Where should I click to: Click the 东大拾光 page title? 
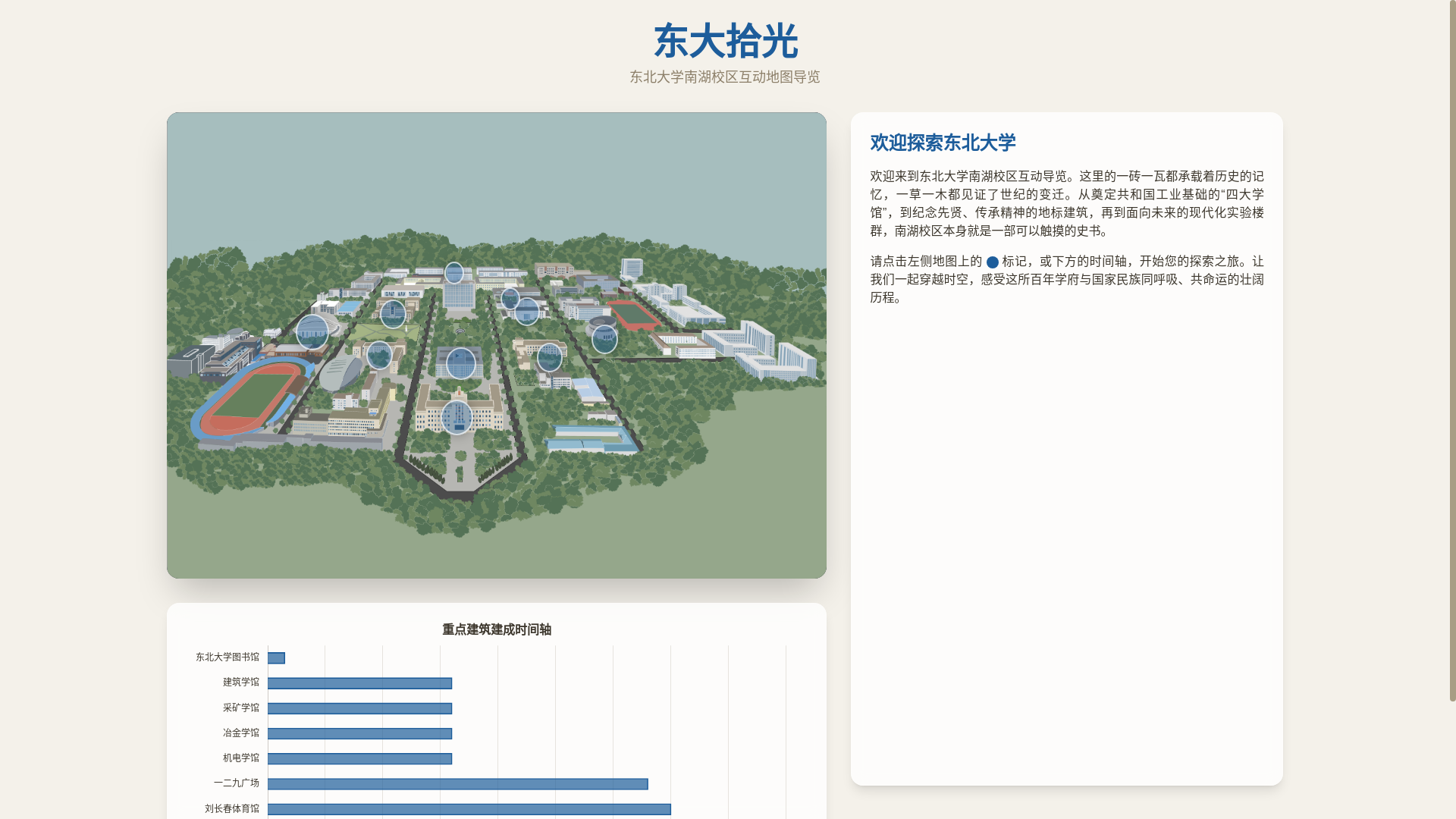[725, 41]
